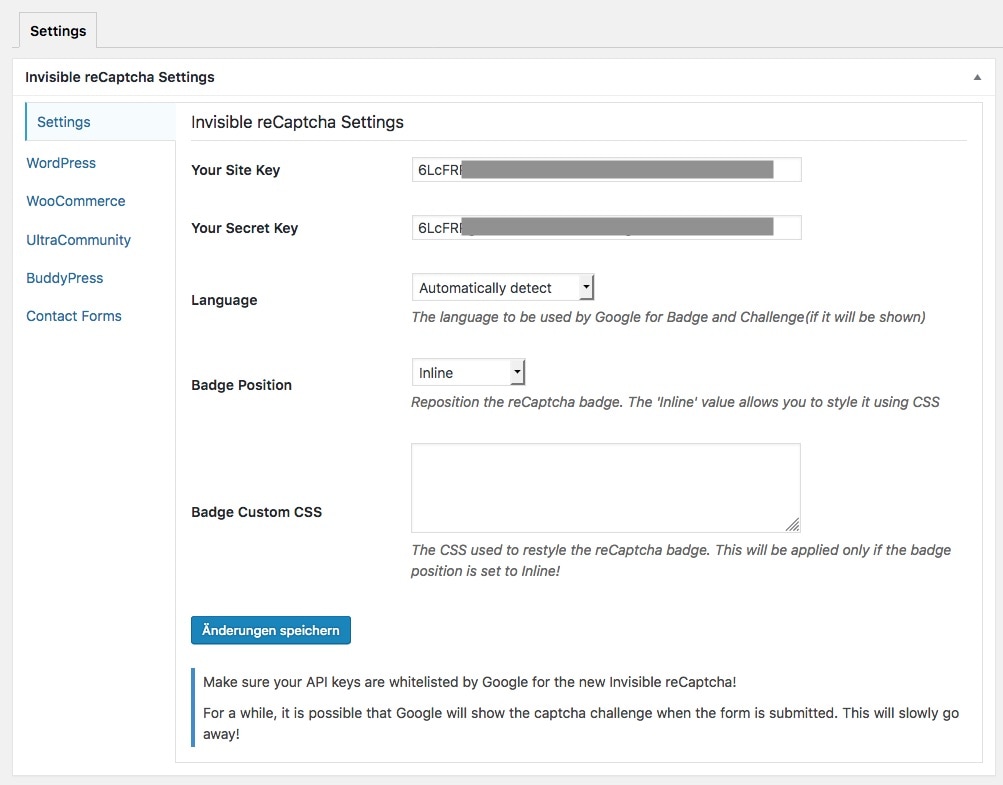
Task: Click the Änderungen speichern button
Action: point(271,630)
